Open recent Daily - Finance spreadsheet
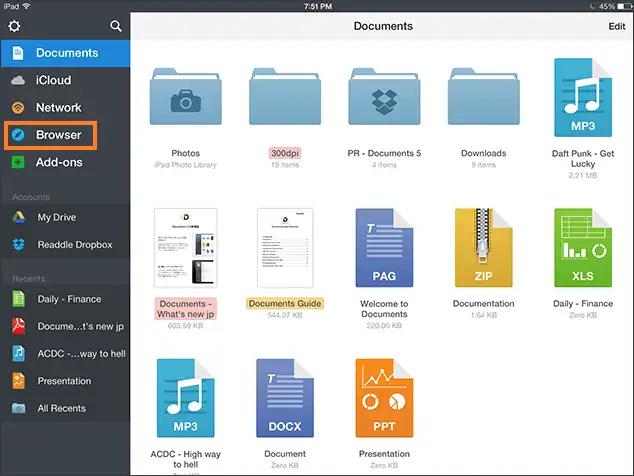The image size is (634, 476). click(65, 299)
